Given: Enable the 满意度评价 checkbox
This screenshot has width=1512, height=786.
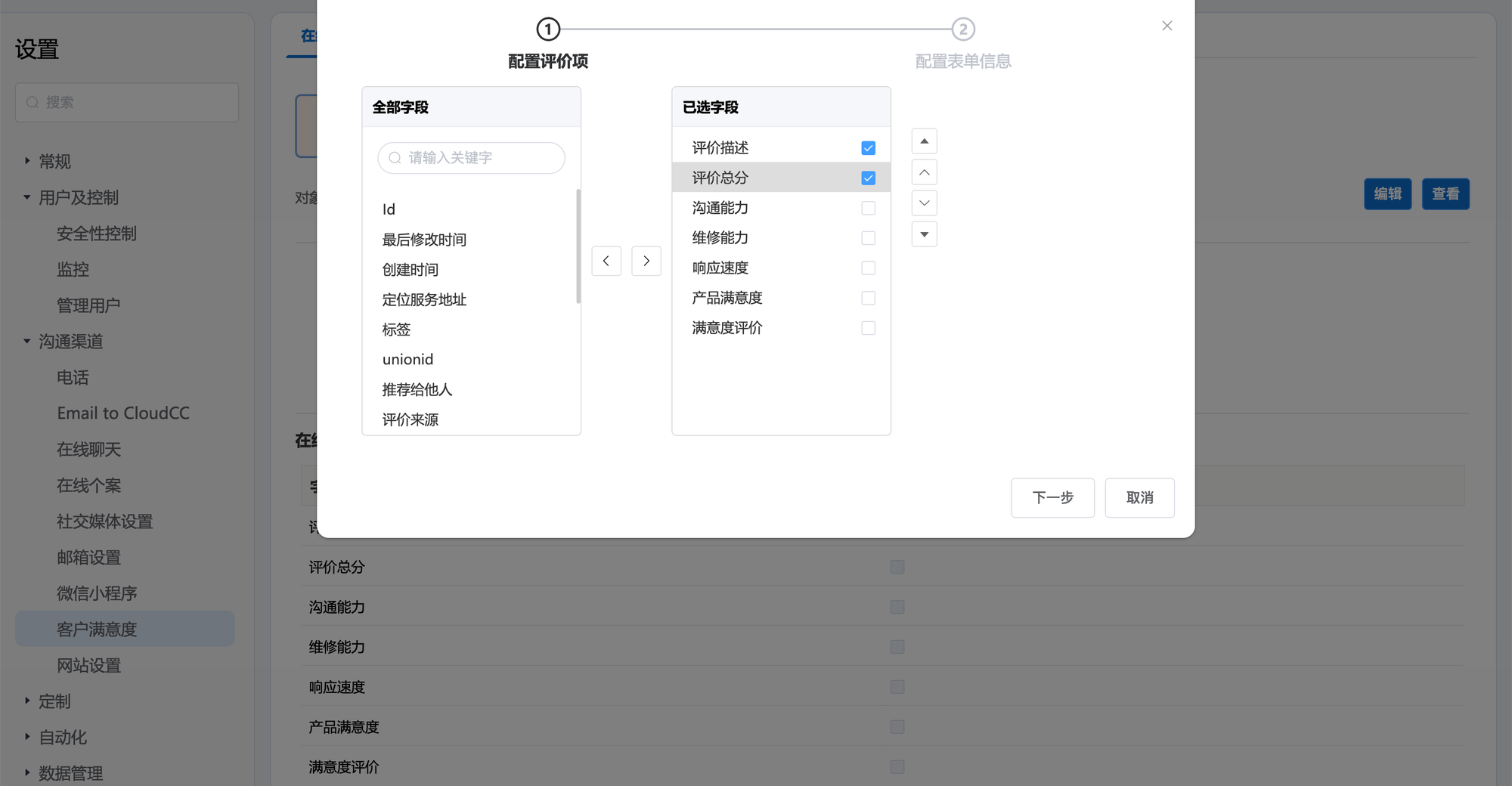Looking at the screenshot, I should (x=868, y=328).
